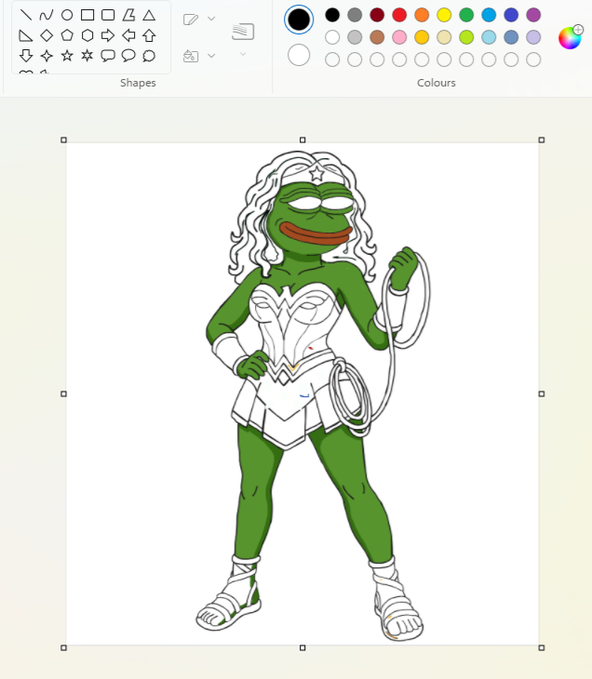592x679 pixels.
Task: Open the shape Fill options
Action: pyautogui.click(x=199, y=56)
